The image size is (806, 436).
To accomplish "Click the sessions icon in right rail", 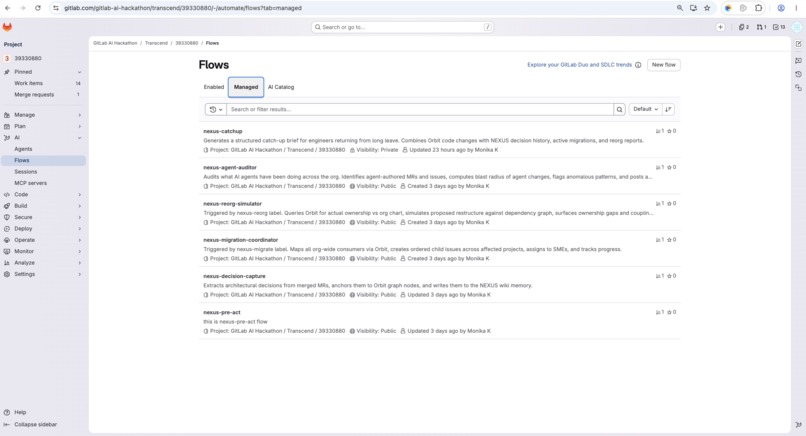I will point(798,88).
